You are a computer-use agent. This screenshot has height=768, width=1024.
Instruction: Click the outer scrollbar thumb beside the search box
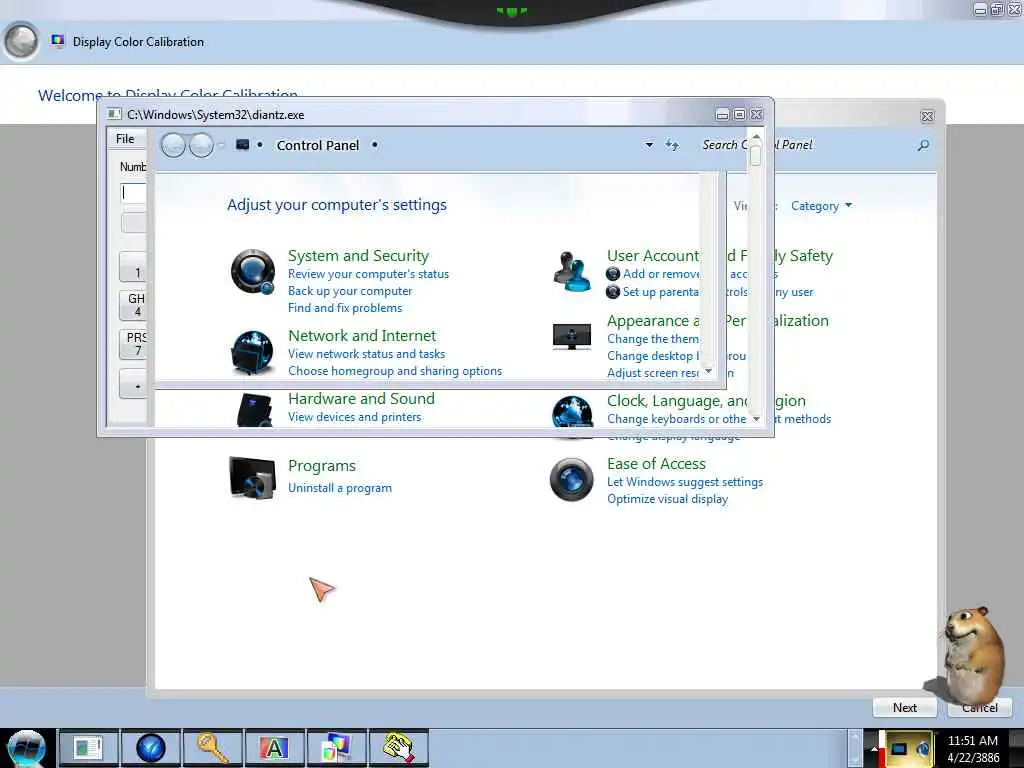click(x=756, y=155)
